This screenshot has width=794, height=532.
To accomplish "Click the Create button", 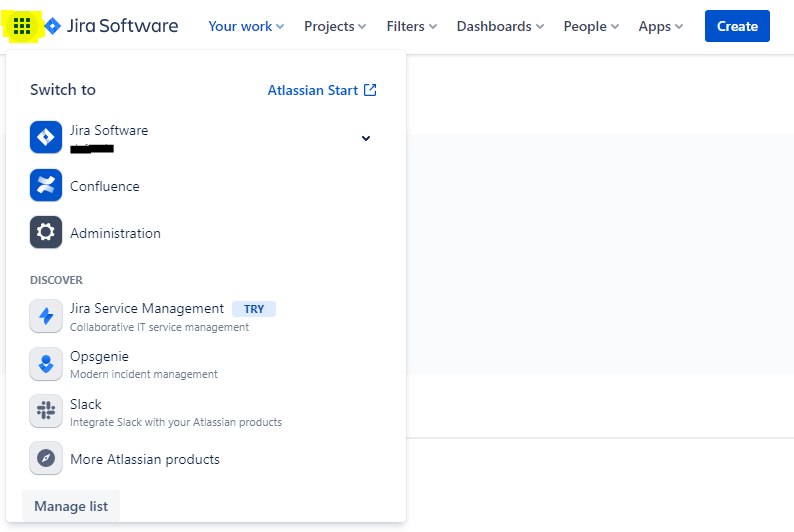I will [737, 26].
